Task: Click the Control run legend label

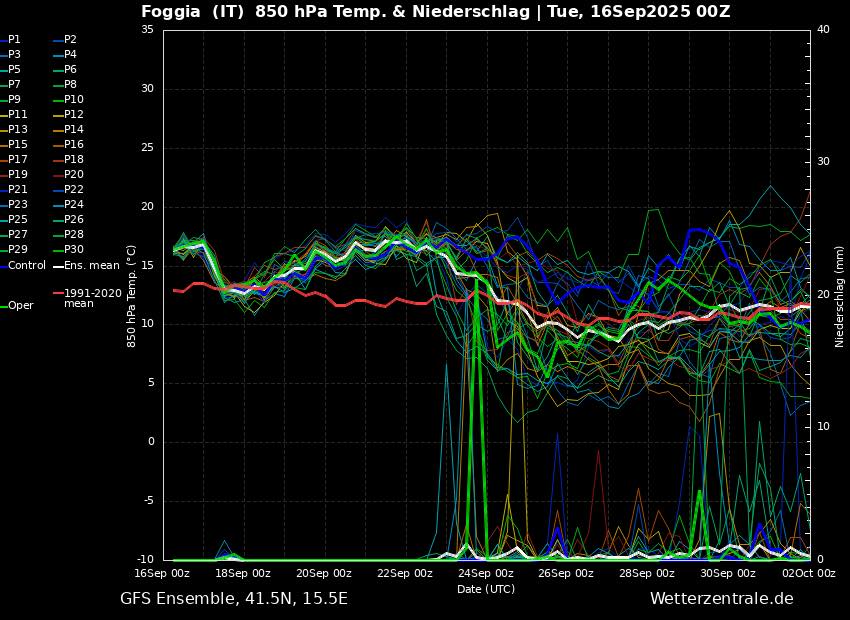Action: pos(27,265)
